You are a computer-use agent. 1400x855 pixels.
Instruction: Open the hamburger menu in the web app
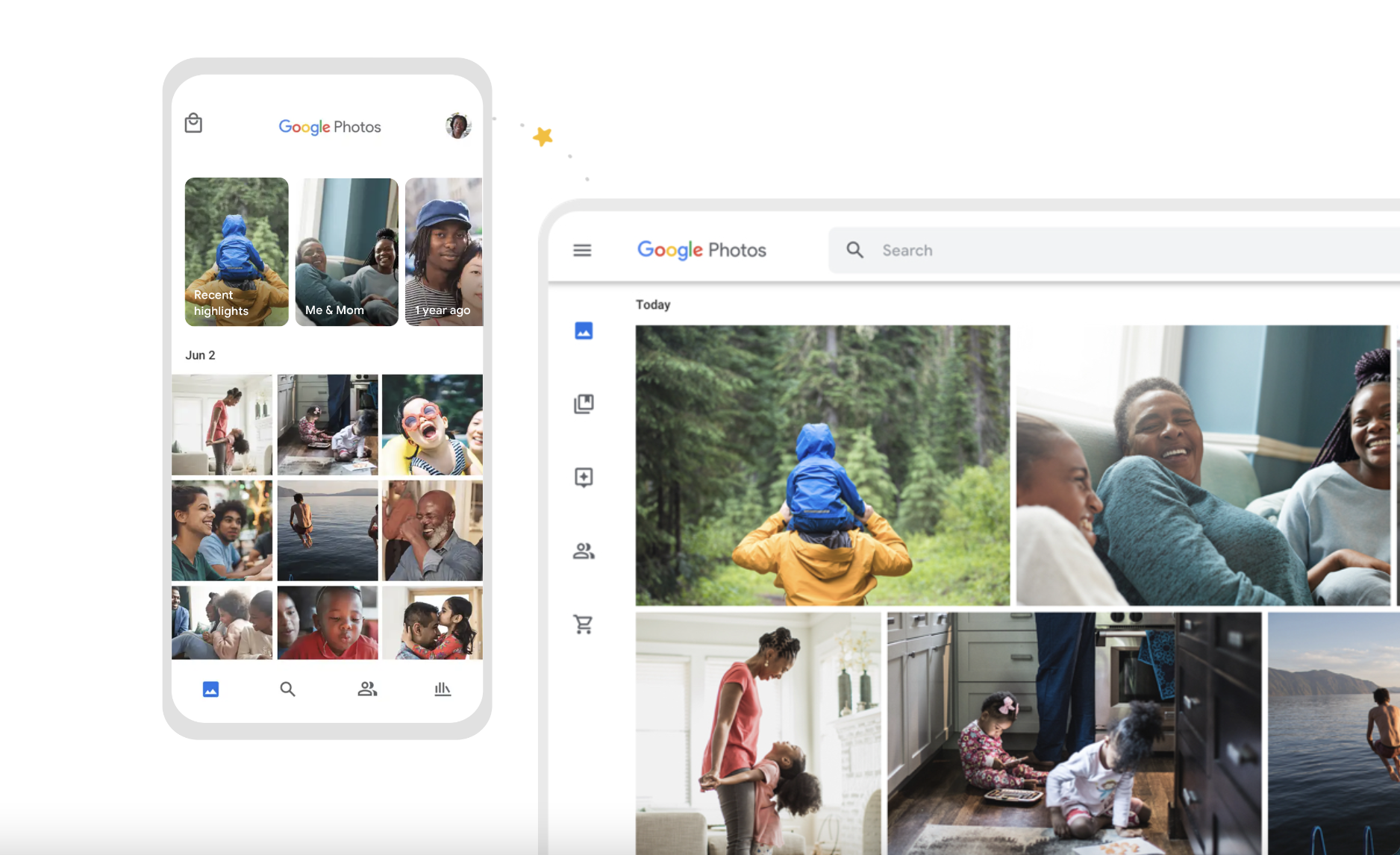[582, 251]
